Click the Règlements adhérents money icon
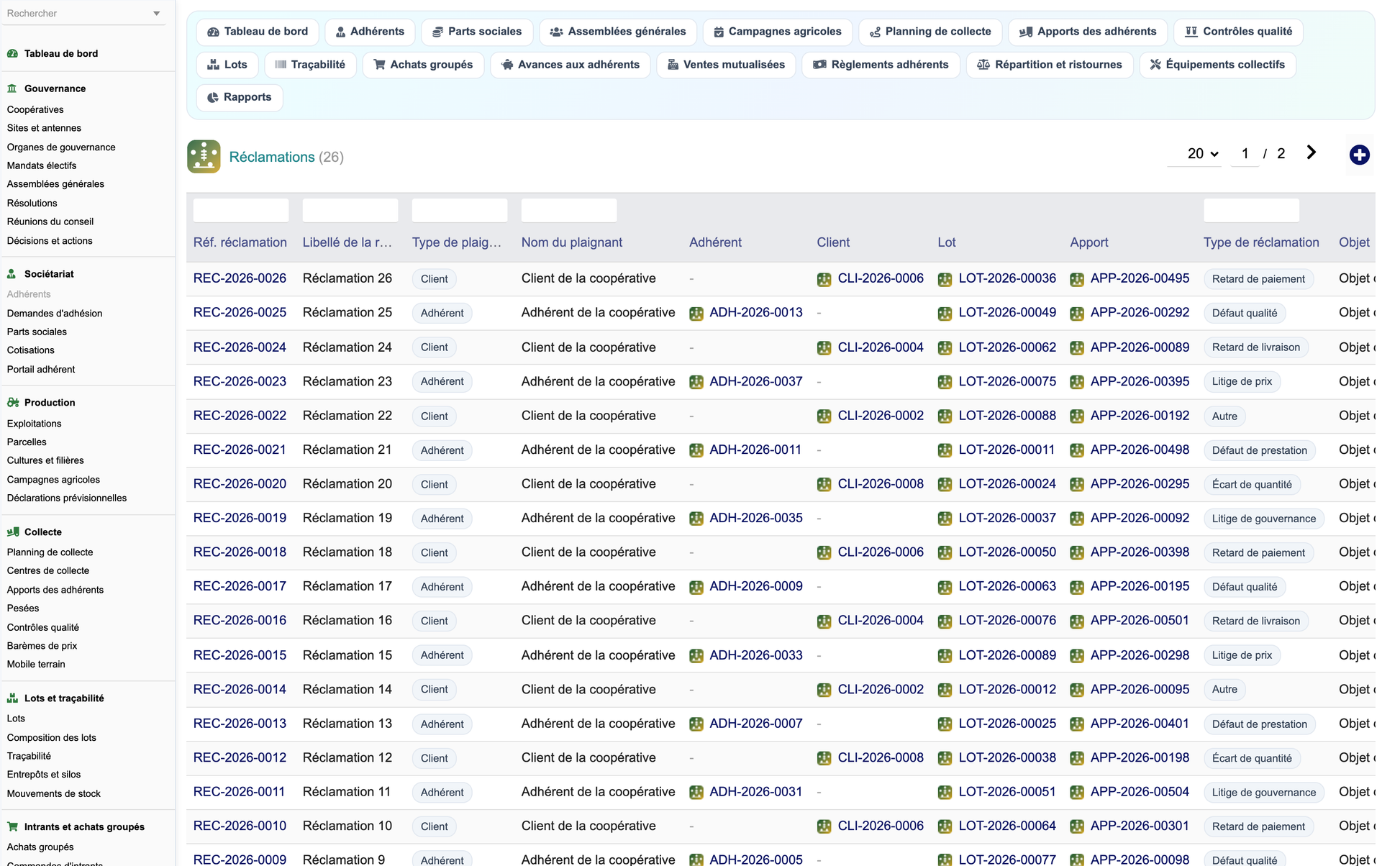1400x866 pixels. coord(819,65)
